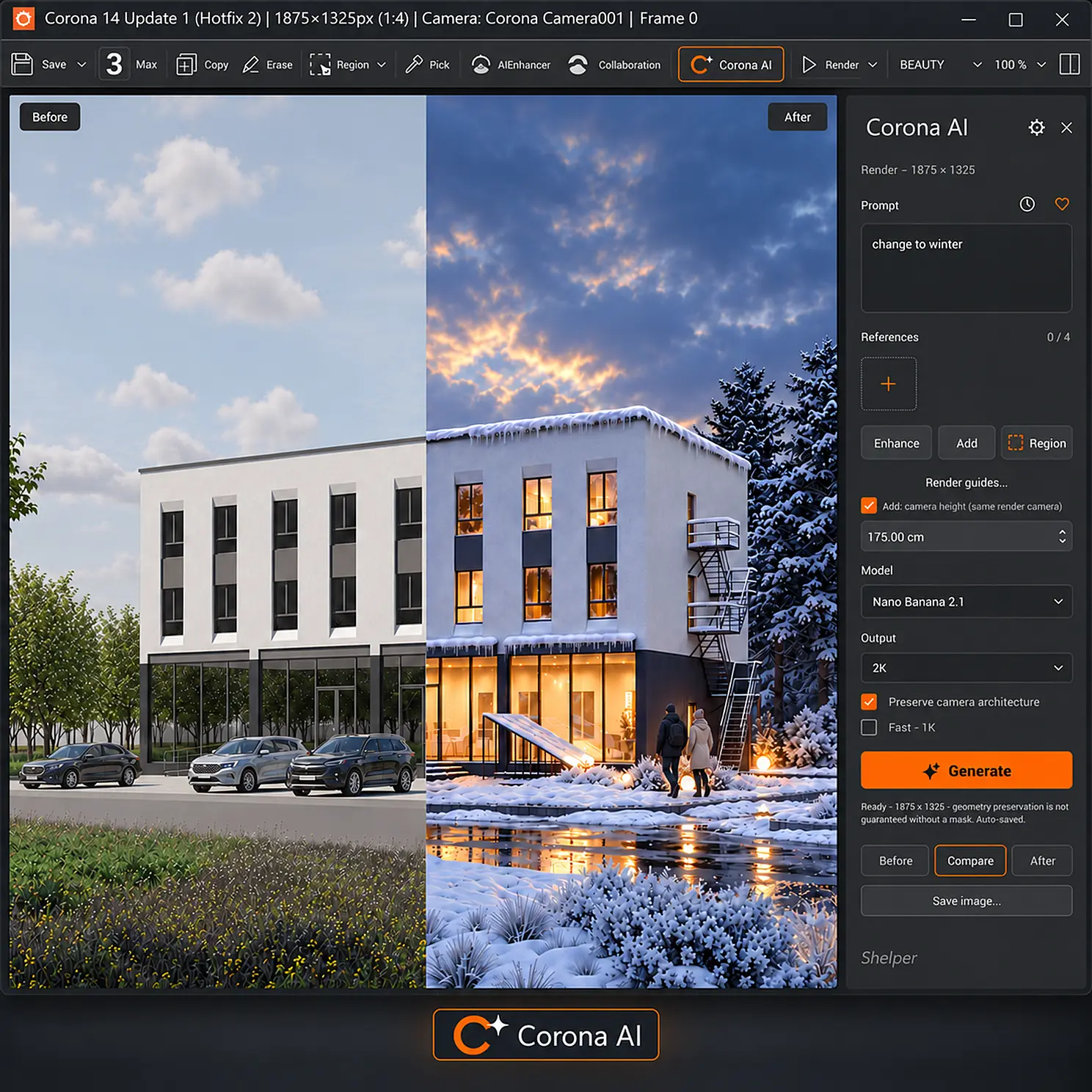The image size is (1092, 1092).
Task: Uncheck Add camera height checkbox
Action: pyautogui.click(x=869, y=506)
